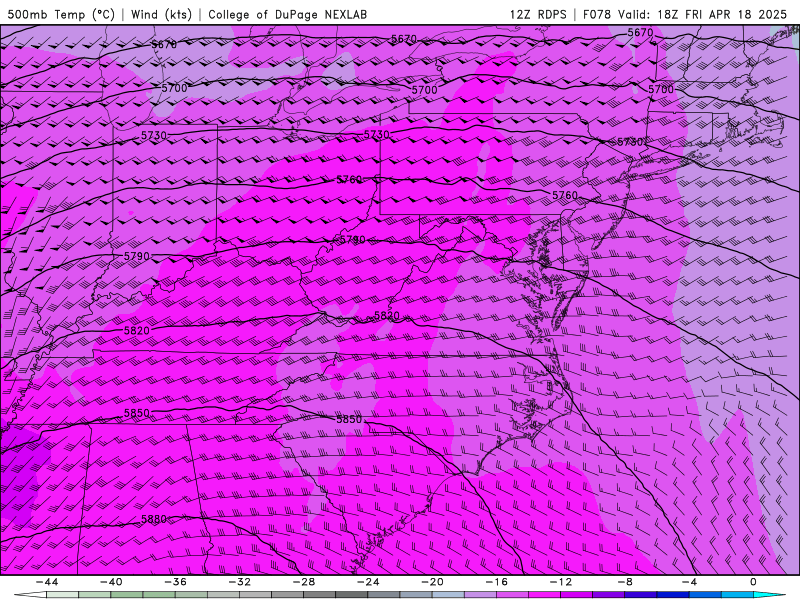The image size is (800, 600).
Task: Select the -20 colorbar label
Action: (x=432, y=582)
